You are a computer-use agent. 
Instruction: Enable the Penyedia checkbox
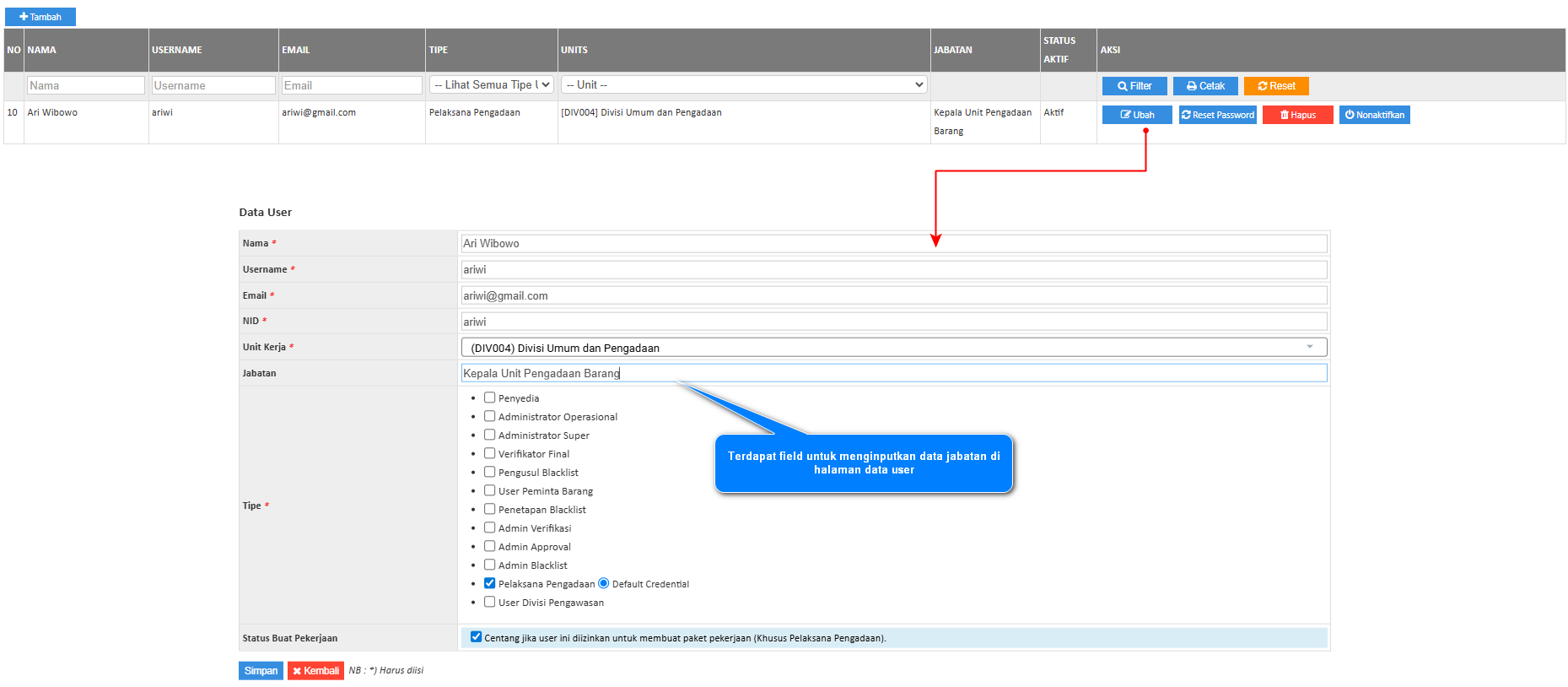(489, 398)
